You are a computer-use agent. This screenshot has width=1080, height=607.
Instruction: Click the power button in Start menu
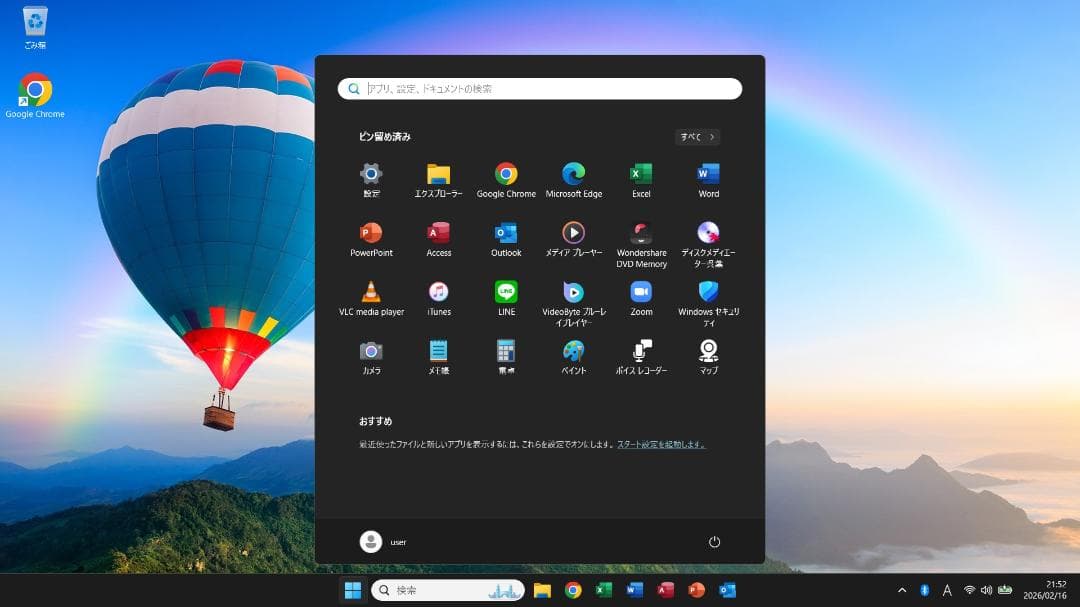pos(714,542)
